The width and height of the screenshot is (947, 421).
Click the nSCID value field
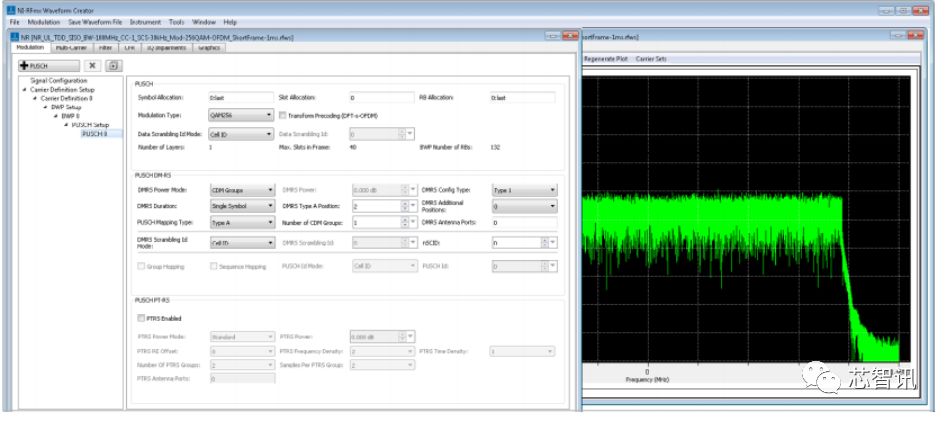(x=516, y=243)
